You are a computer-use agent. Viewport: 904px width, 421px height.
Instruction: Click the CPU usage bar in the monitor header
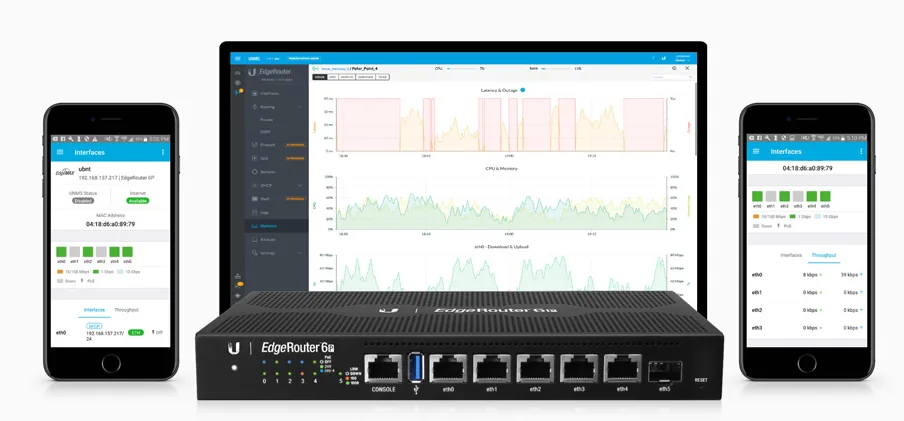coord(462,68)
